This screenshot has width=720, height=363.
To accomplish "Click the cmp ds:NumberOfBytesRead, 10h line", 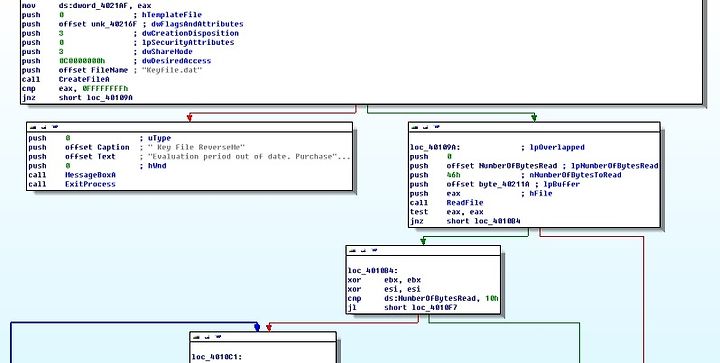I will (x=423, y=298).
